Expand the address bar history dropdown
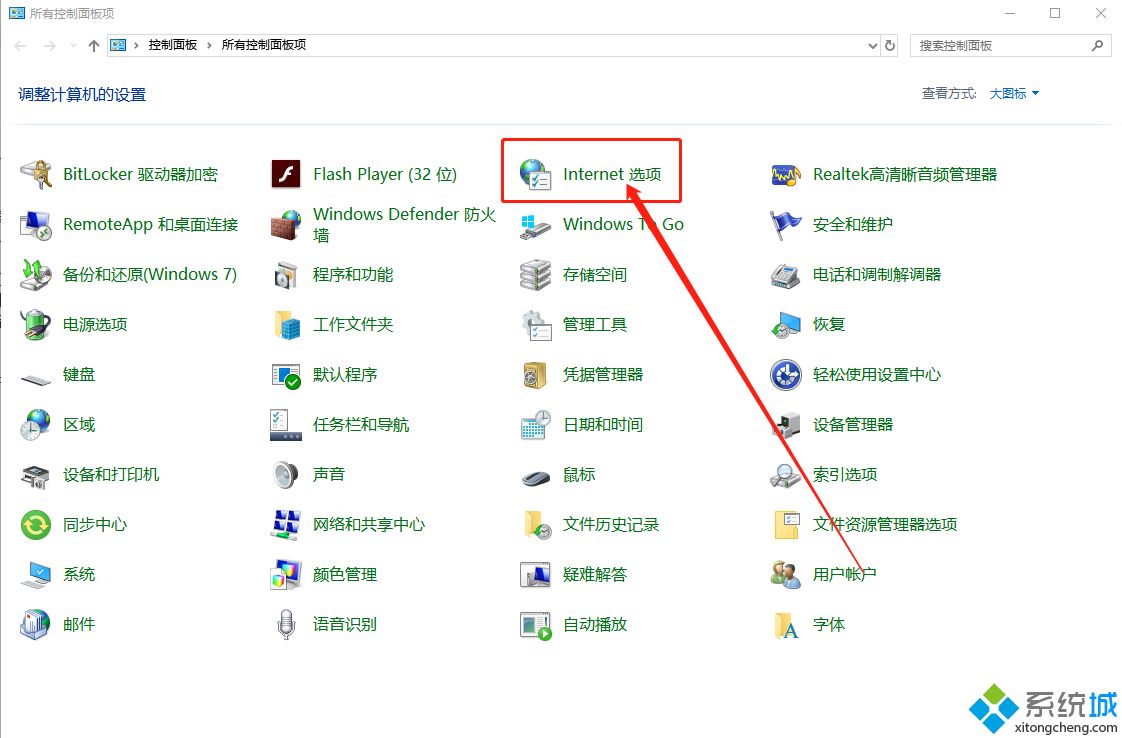The width and height of the screenshot is (1122, 738). tap(873, 46)
